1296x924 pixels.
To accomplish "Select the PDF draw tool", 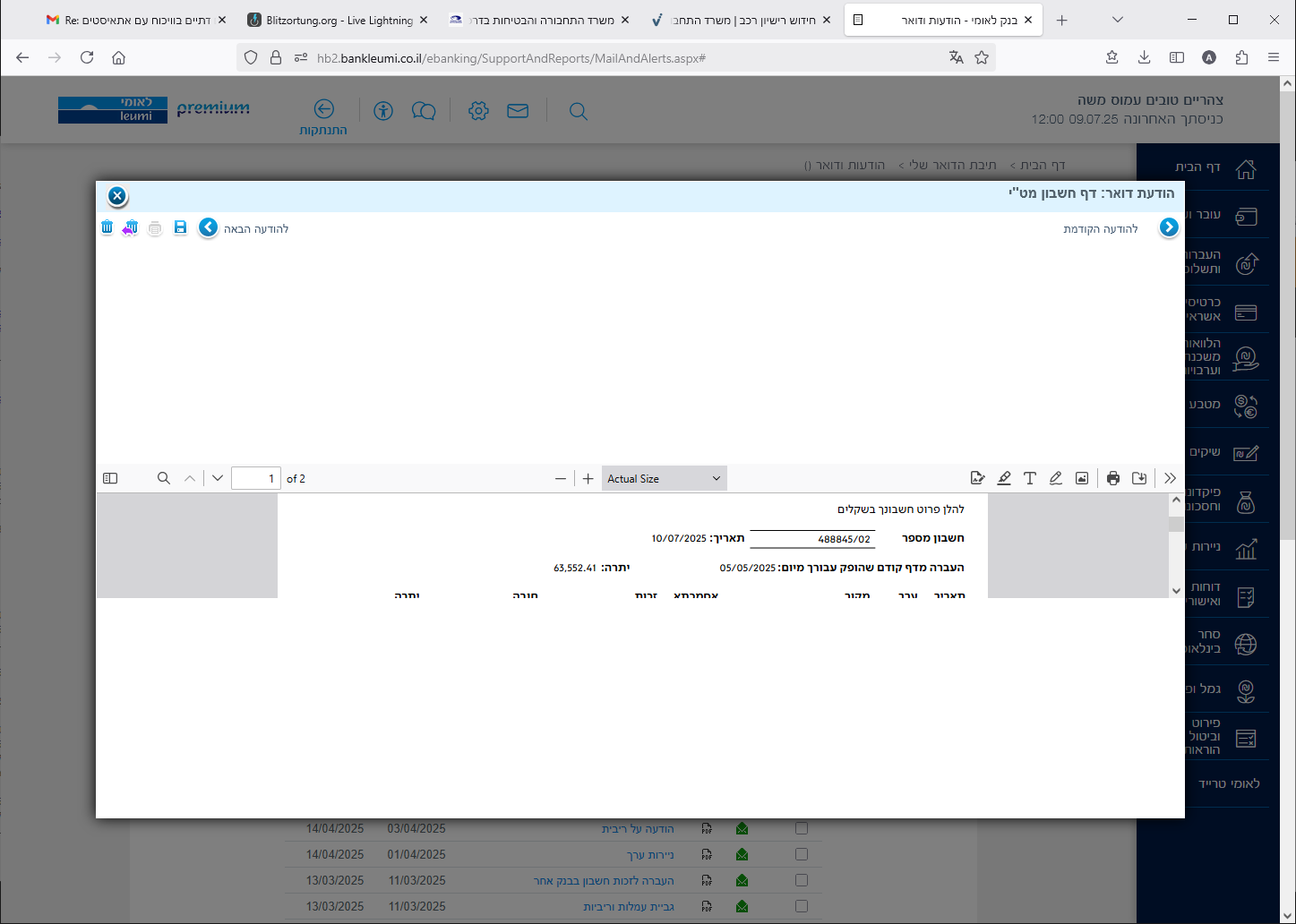I will (x=1056, y=478).
